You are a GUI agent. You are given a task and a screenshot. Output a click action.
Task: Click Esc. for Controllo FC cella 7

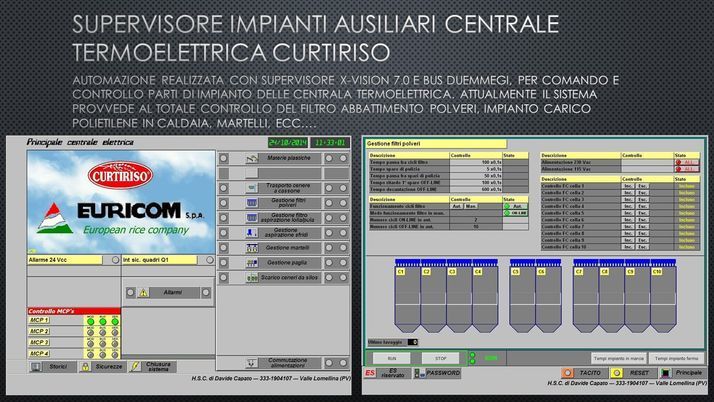coord(642,226)
